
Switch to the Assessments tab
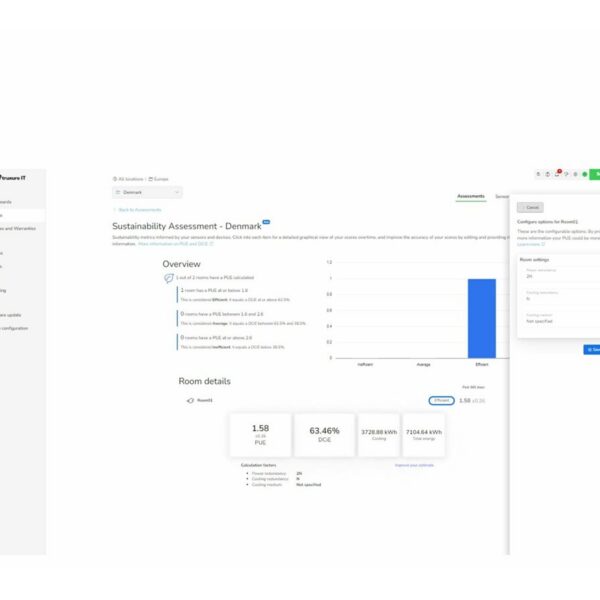(470, 196)
